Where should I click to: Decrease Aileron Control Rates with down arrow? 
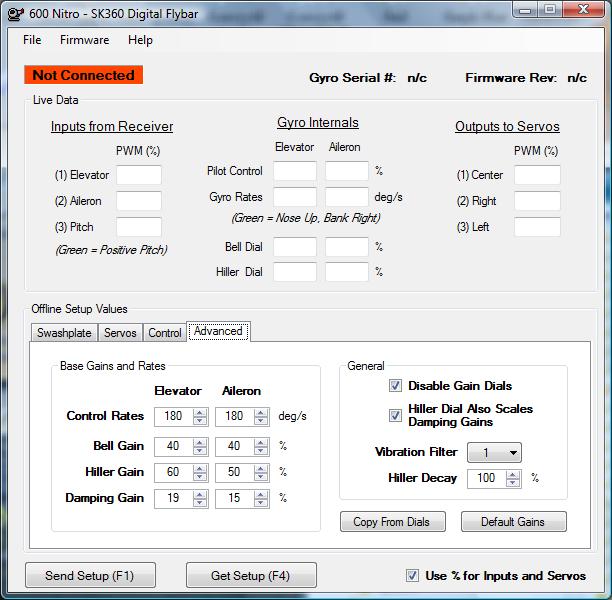pyautogui.click(x=260, y=421)
